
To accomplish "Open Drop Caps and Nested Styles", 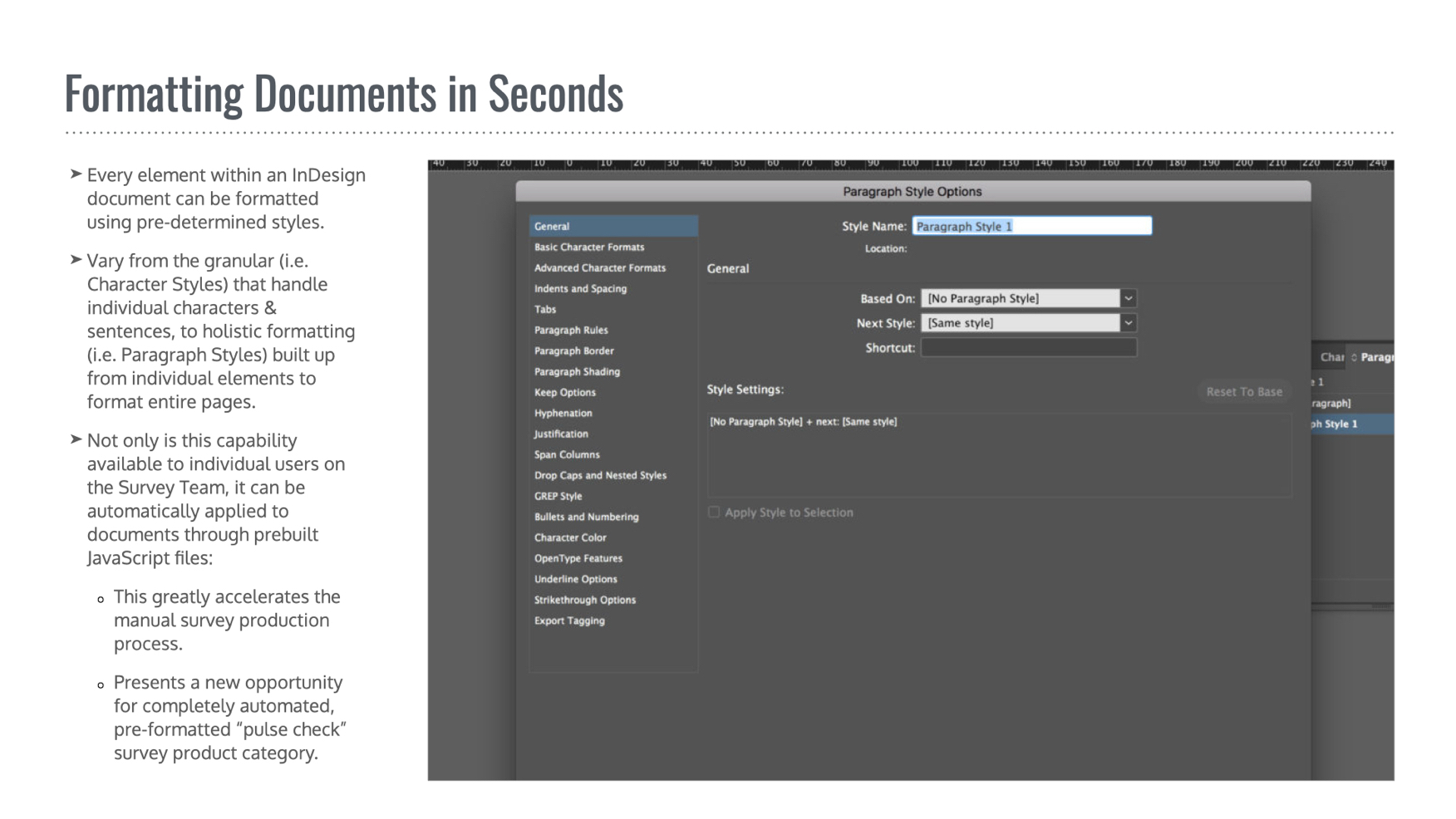I will (x=600, y=475).
